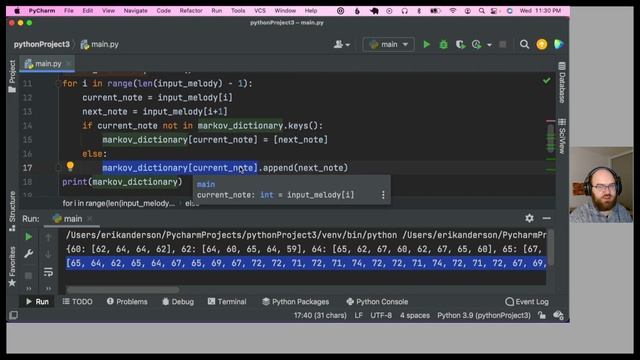Screen dimensions: 640x360
Task: Change UTF-8 file encoding
Action: pos(381,316)
